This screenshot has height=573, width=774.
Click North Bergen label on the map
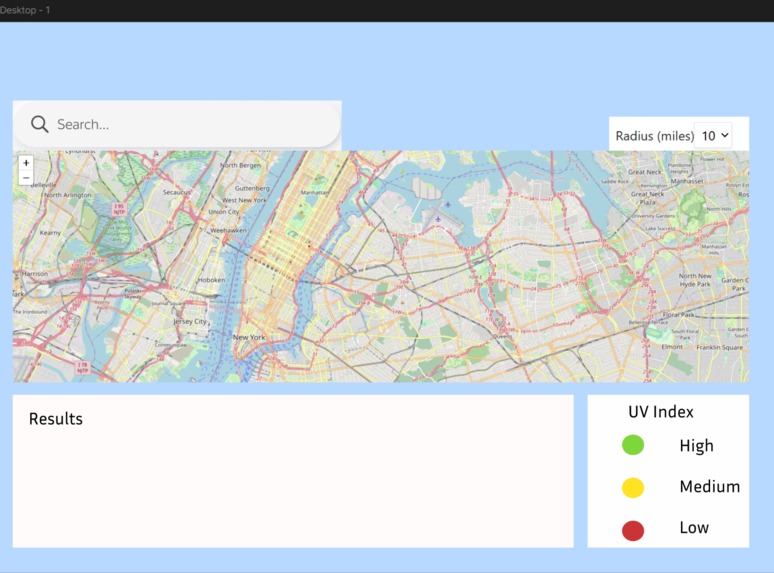click(240, 165)
